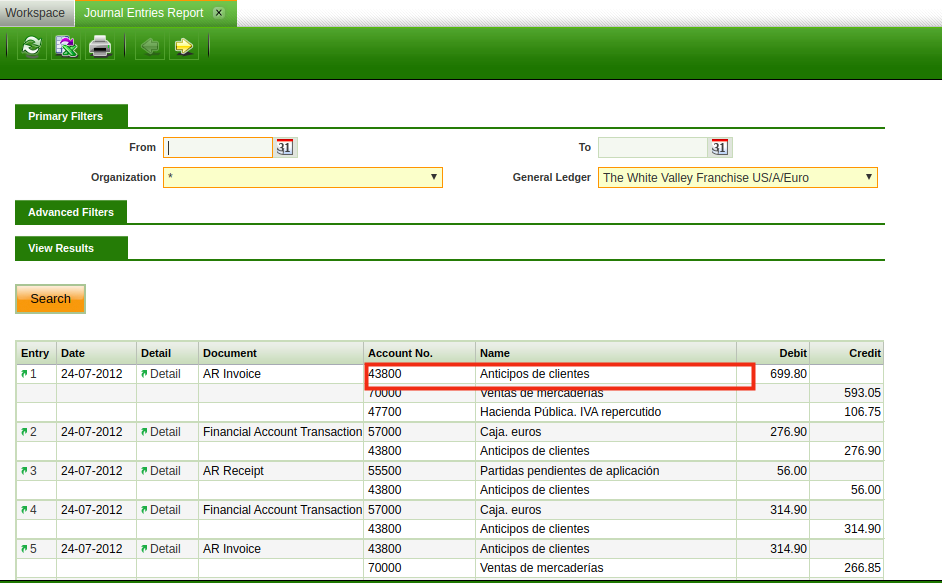Collapse the Primary Filters section
942x583 pixels.
[65, 116]
